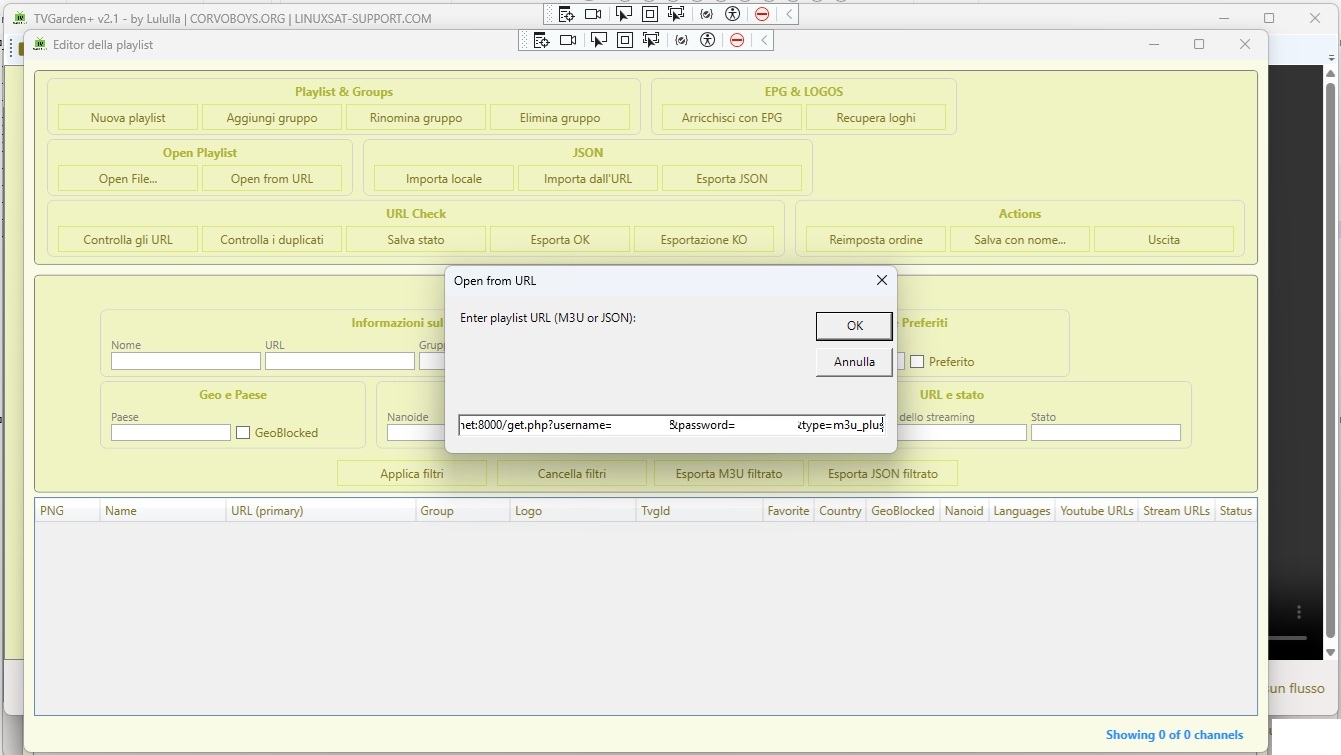Screen dimensions: 1341x755
Task: Click Select Element pointer icon in editor toolbar
Action: point(598,40)
